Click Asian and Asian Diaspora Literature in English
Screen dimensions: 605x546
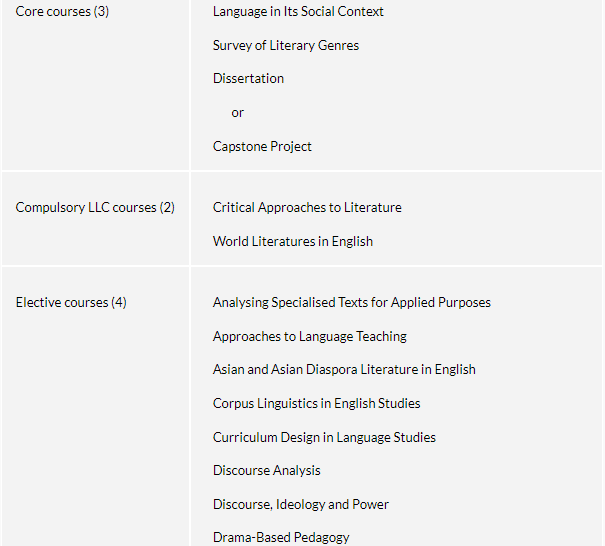(x=344, y=370)
